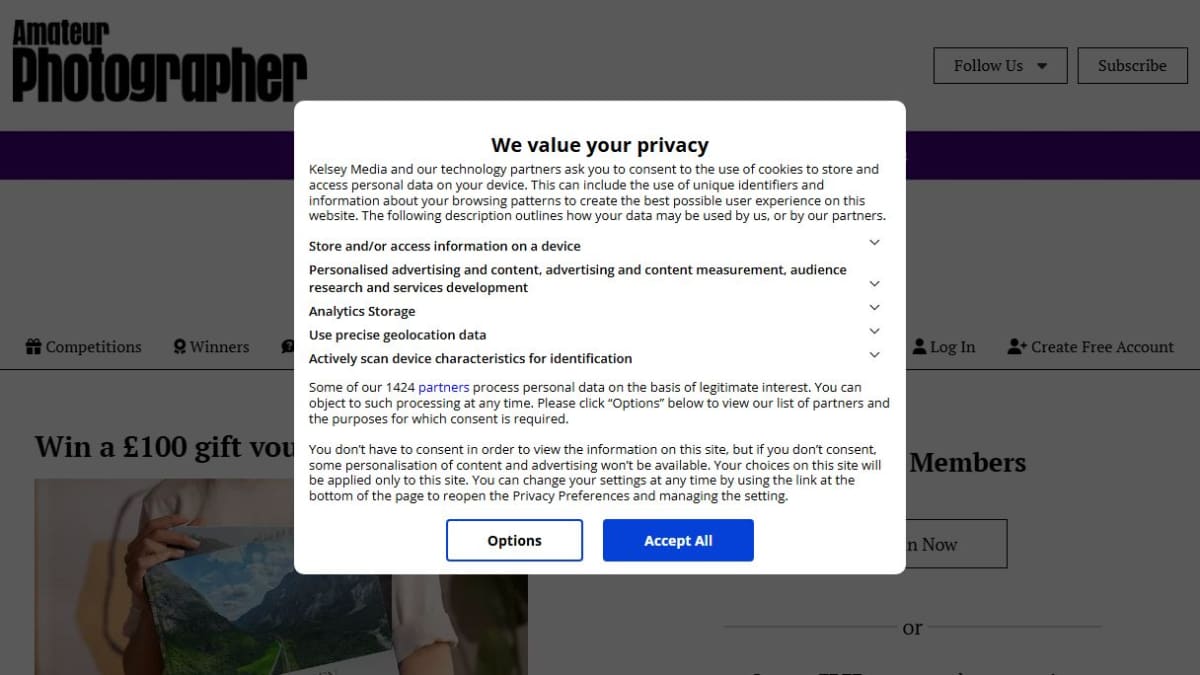Open the partners link

pos(444,387)
